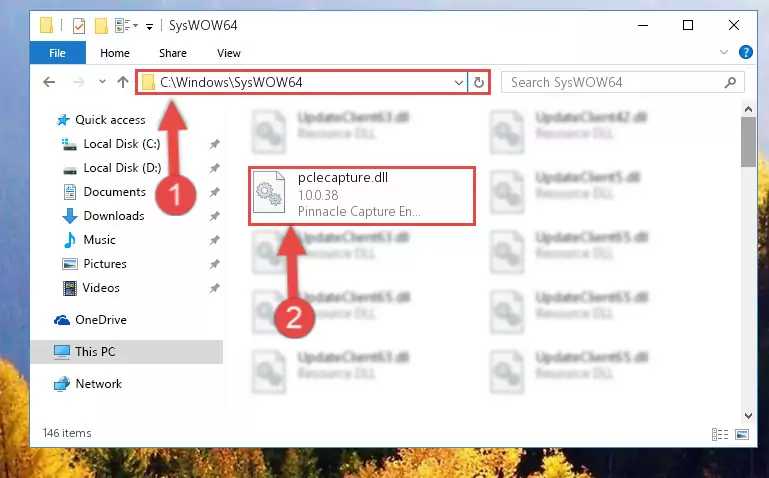Open the Share ribbon tab

click(x=173, y=53)
